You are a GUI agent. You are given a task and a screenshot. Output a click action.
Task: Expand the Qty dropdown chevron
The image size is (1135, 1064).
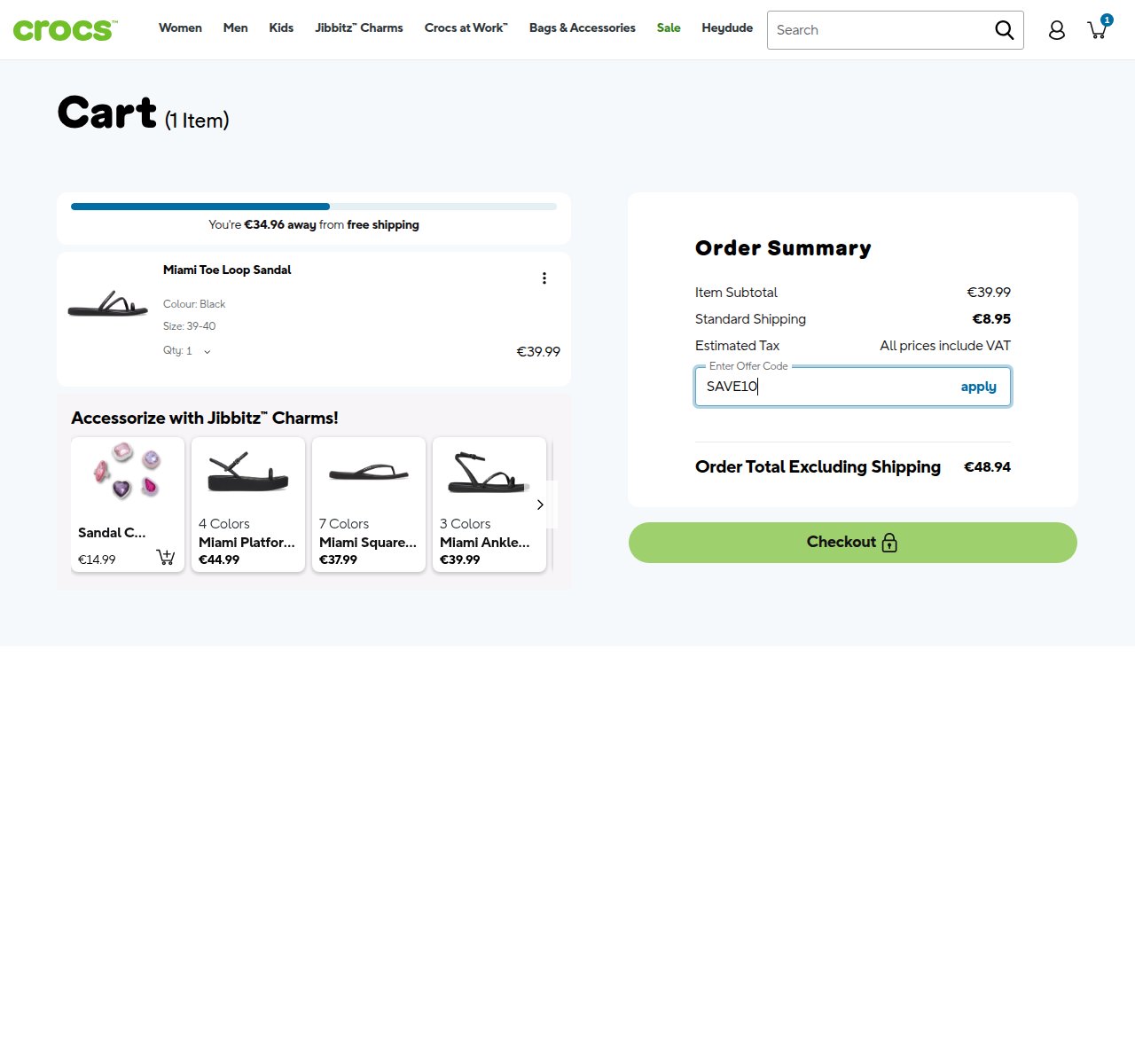[207, 351]
